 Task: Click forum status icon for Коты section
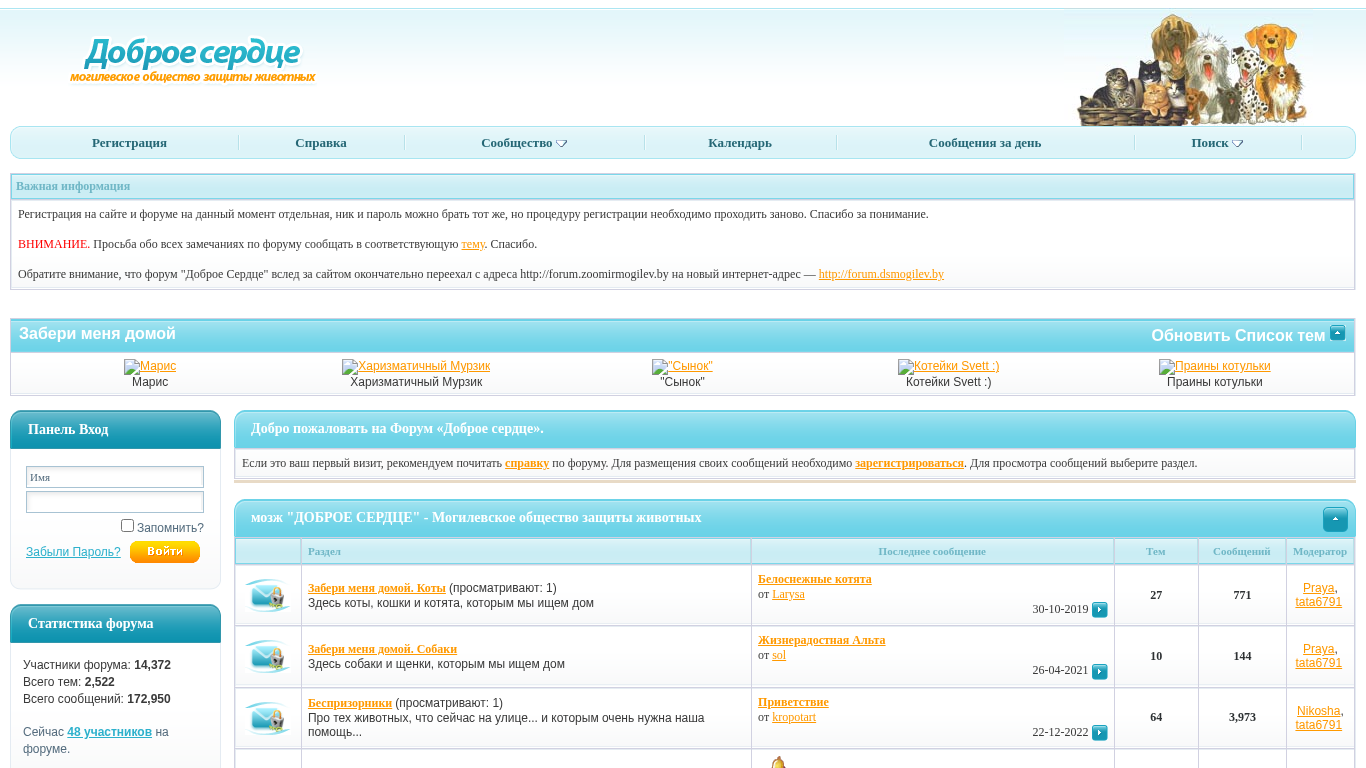coord(267,595)
